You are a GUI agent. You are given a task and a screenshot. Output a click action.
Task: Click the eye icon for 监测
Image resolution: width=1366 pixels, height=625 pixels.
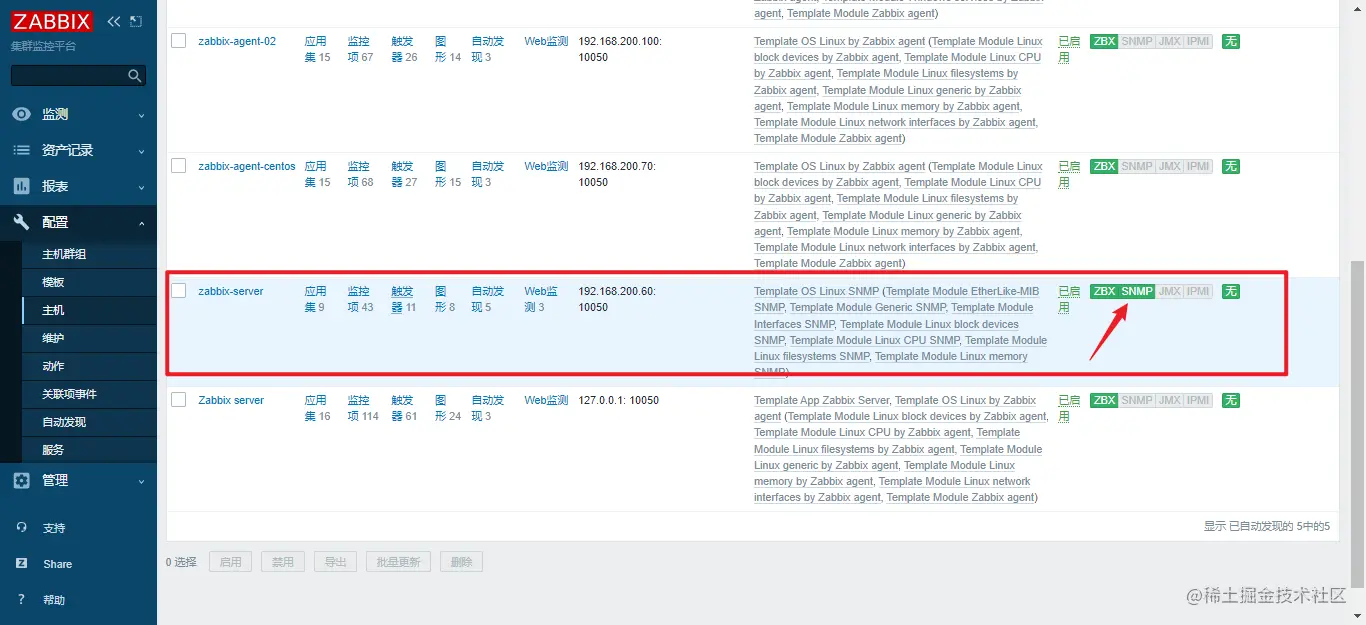click(21, 114)
